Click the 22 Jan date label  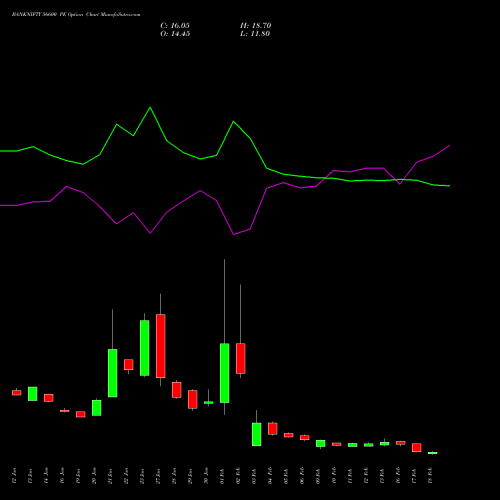click(126, 476)
